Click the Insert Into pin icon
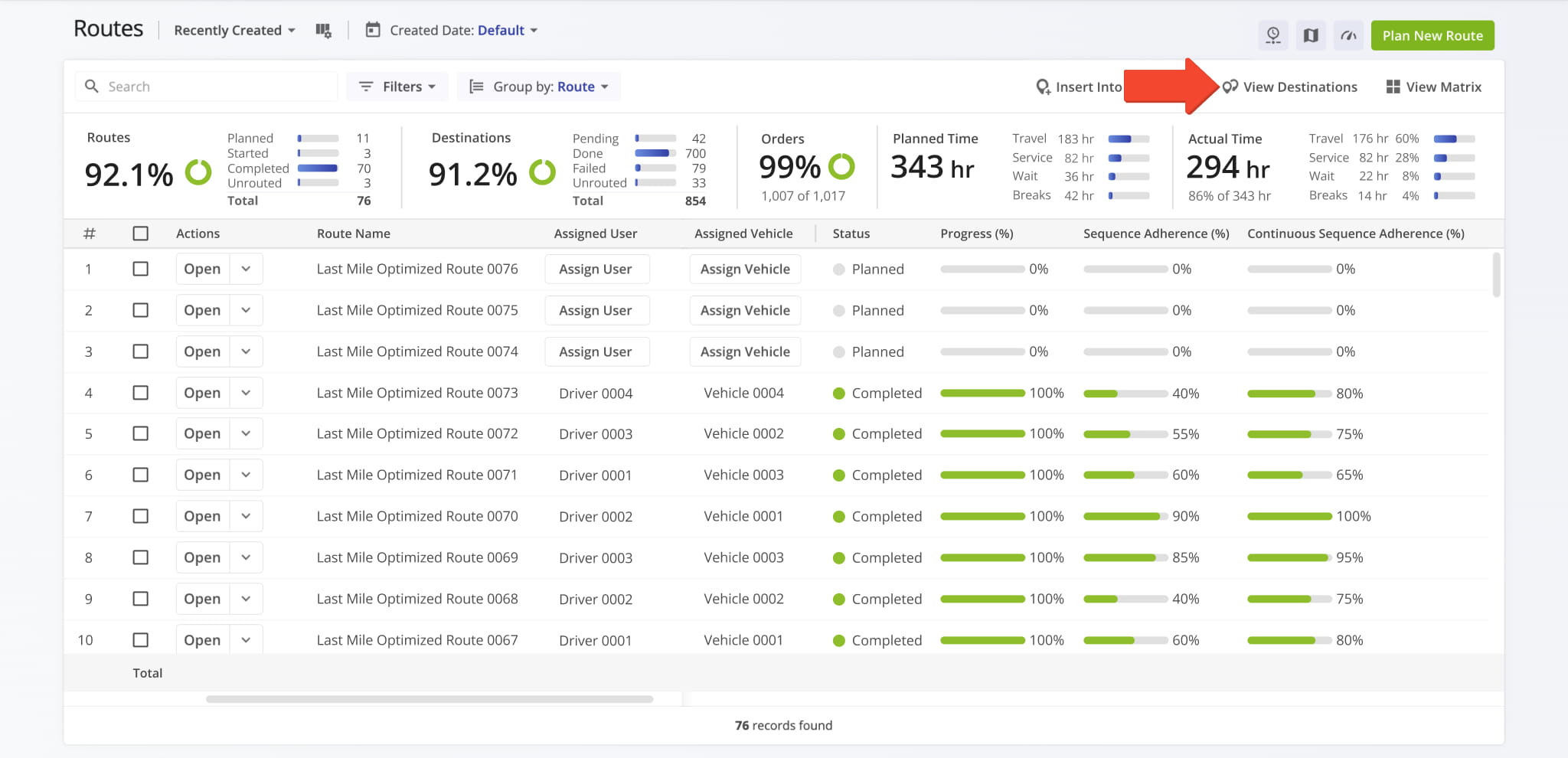This screenshot has width=1568, height=758. pos(1043,87)
